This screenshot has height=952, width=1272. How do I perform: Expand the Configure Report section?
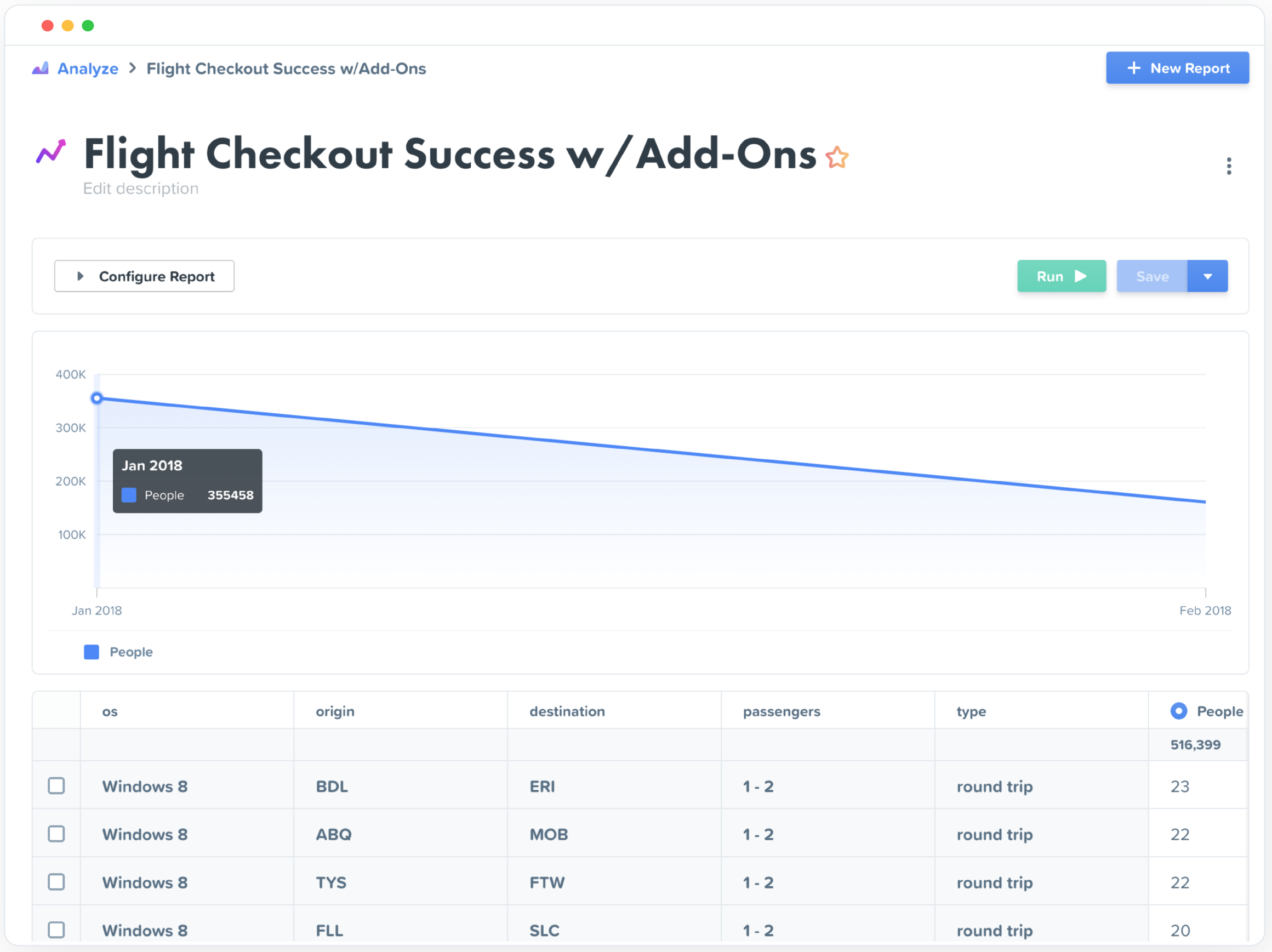click(144, 276)
